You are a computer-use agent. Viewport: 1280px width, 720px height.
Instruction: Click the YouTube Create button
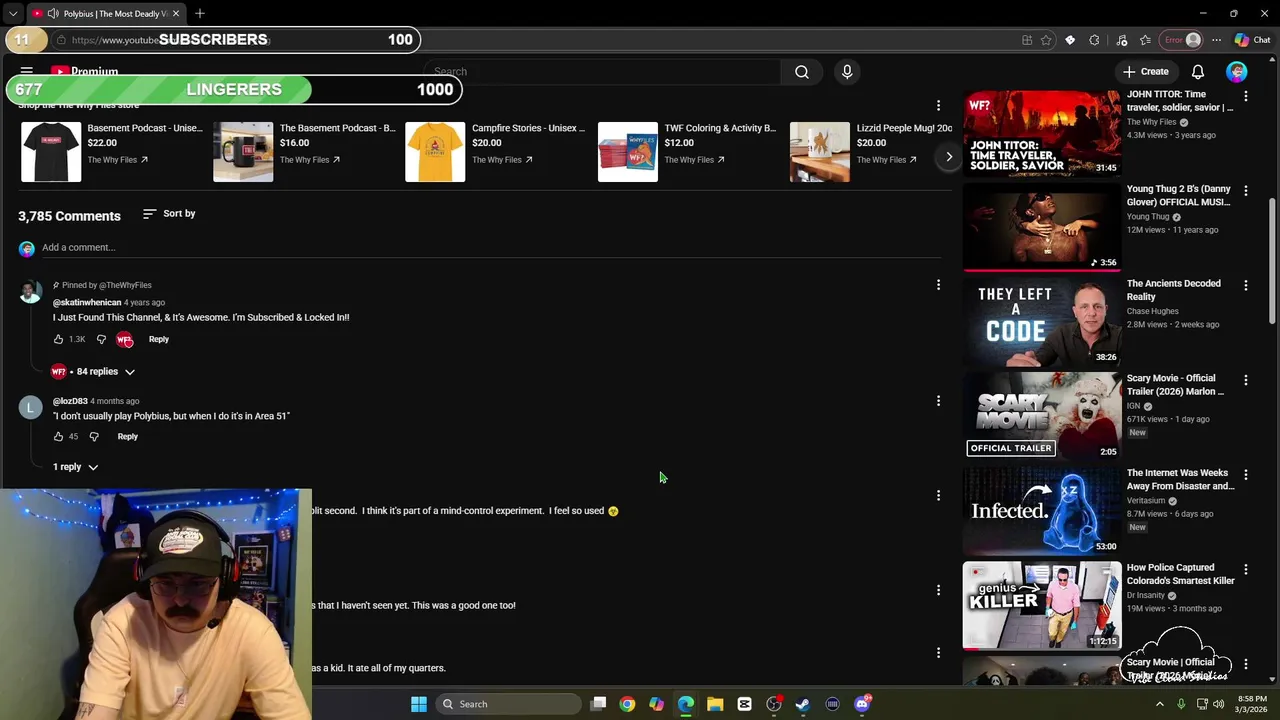pyautogui.click(x=1146, y=72)
